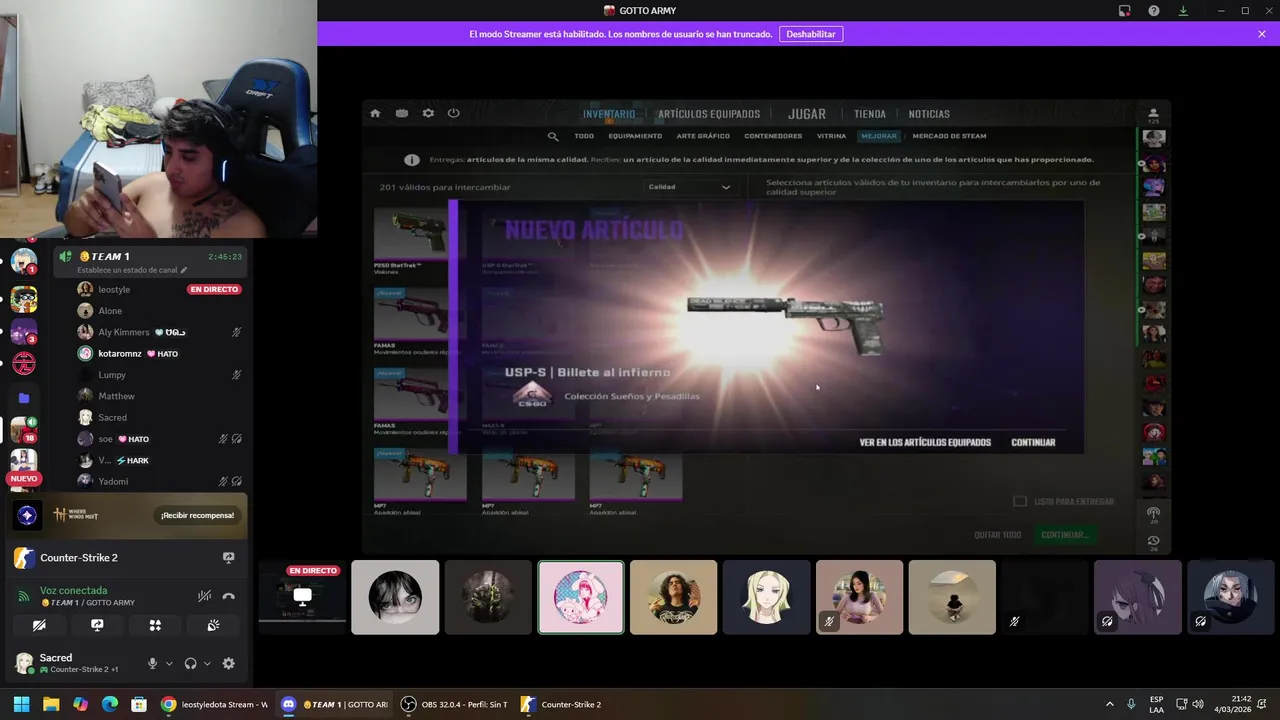Mute microphone in Discord user panel

coord(153,663)
